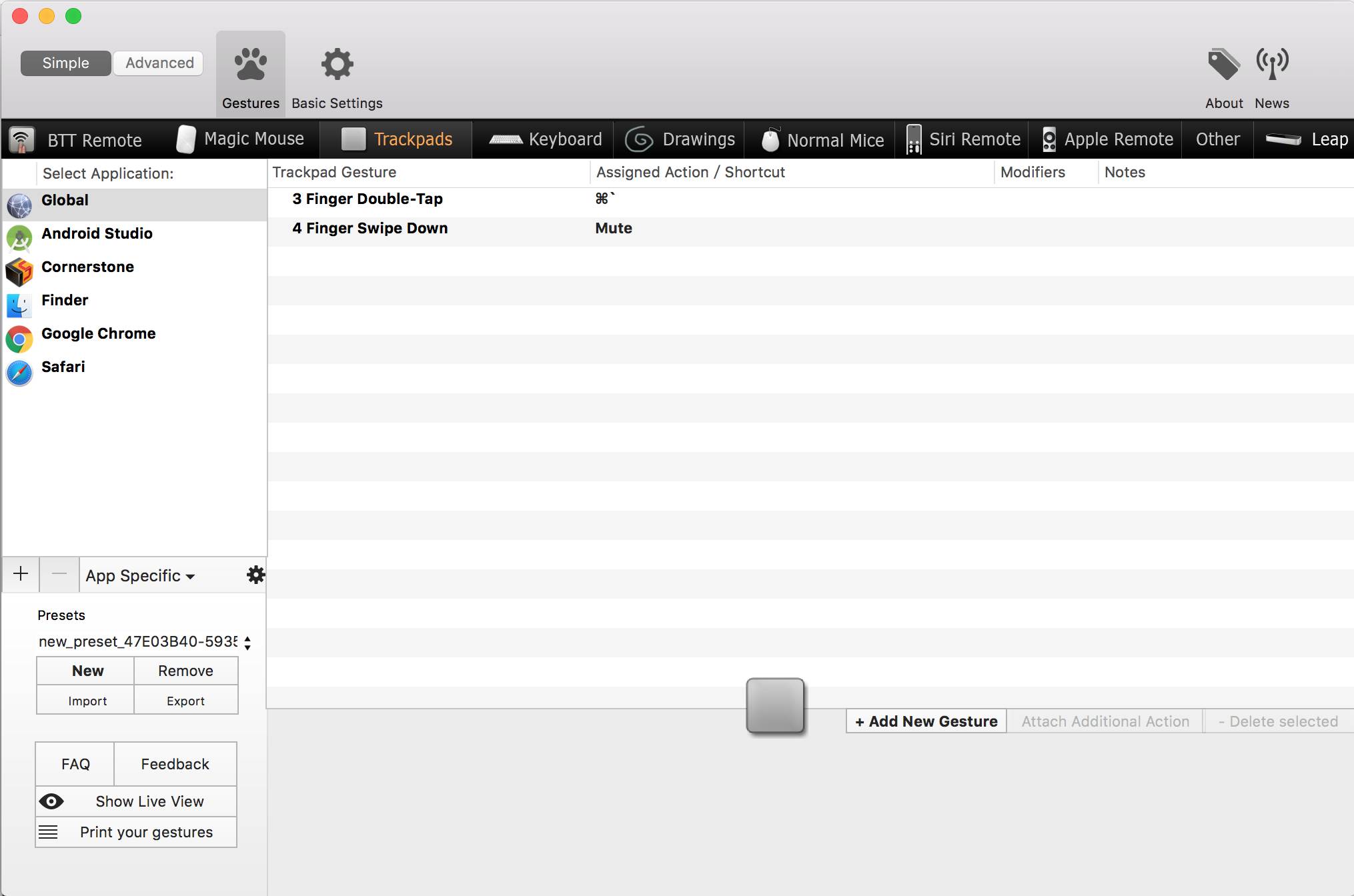Click the Export preset button
1354x896 pixels.
coord(185,701)
